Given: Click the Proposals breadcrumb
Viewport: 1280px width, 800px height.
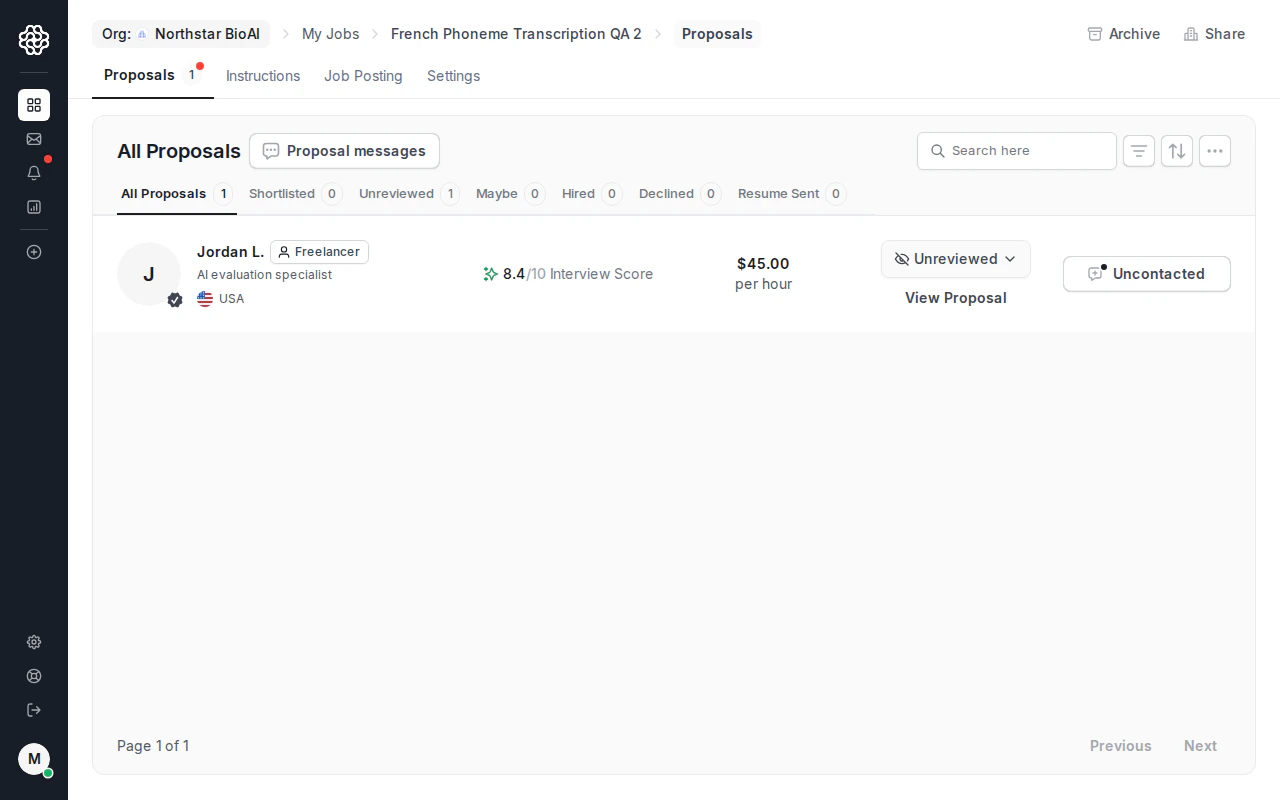Looking at the screenshot, I should [x=717, y=34].
